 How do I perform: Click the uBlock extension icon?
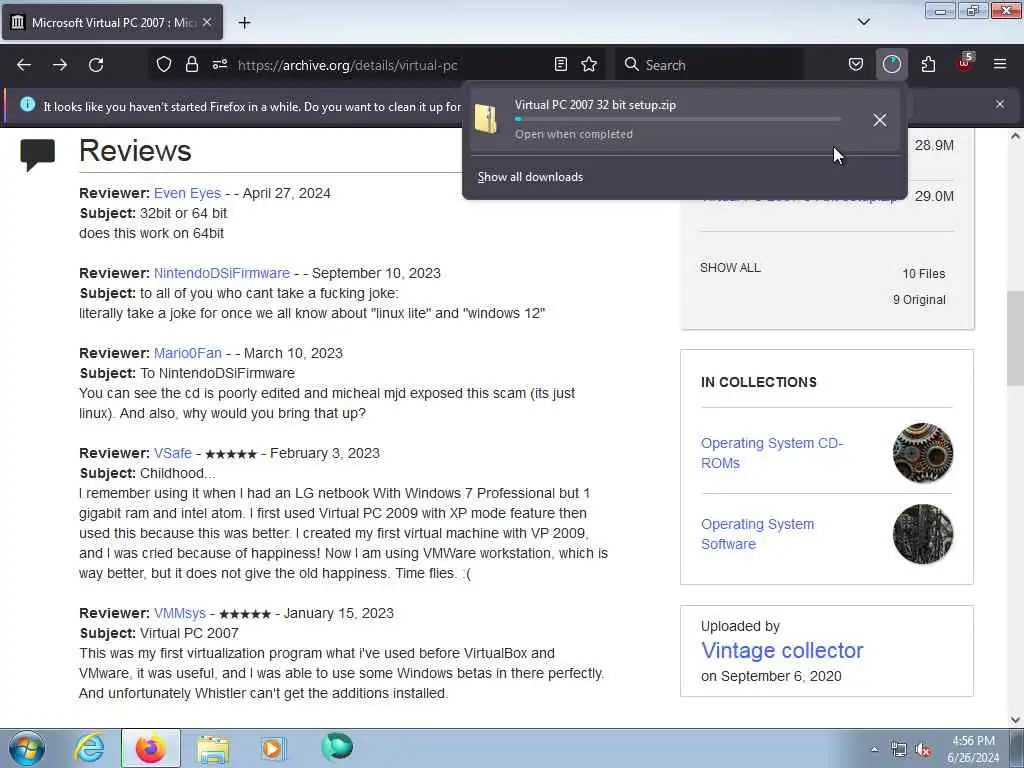(965, 63)
